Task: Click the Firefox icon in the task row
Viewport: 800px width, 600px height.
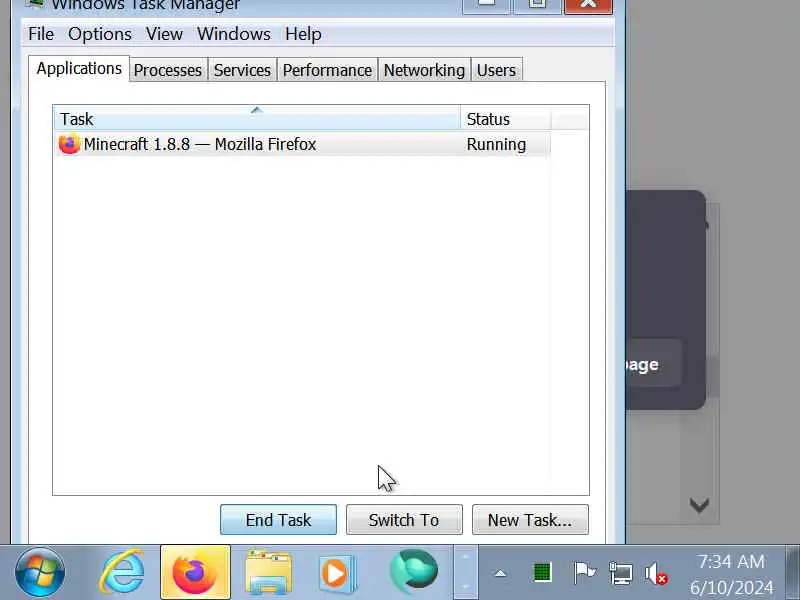Action: 69,144
